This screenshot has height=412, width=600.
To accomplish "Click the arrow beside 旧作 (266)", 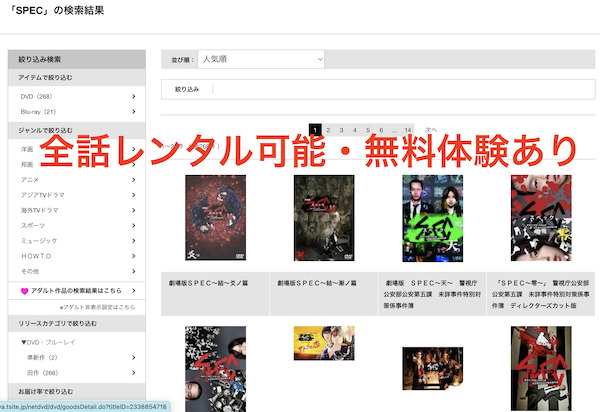I will pos(134,373).
